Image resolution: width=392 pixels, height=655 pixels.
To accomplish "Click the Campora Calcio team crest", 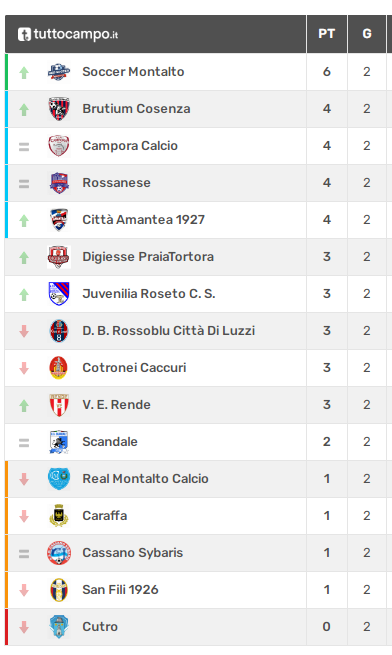I will [x=59, y=146].
